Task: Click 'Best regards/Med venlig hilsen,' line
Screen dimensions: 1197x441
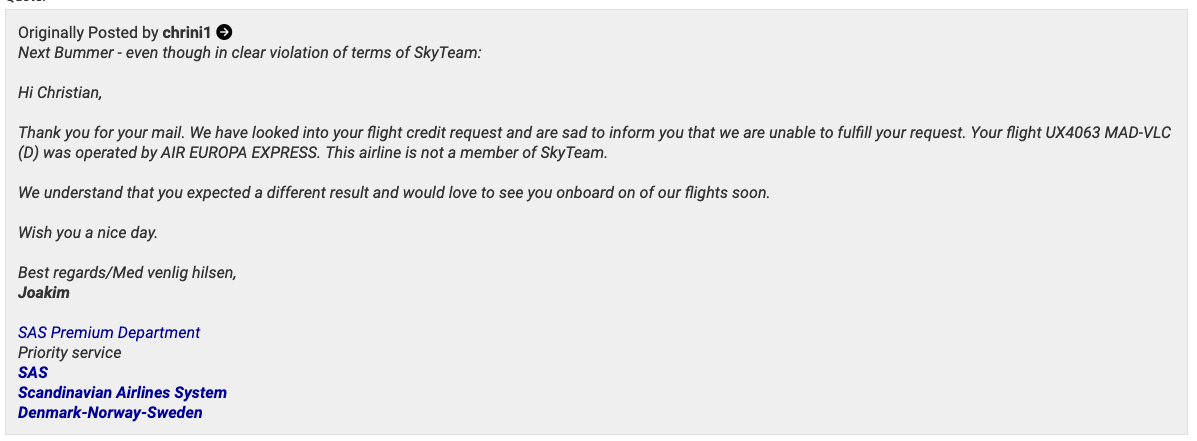Action: click(127, 273)
